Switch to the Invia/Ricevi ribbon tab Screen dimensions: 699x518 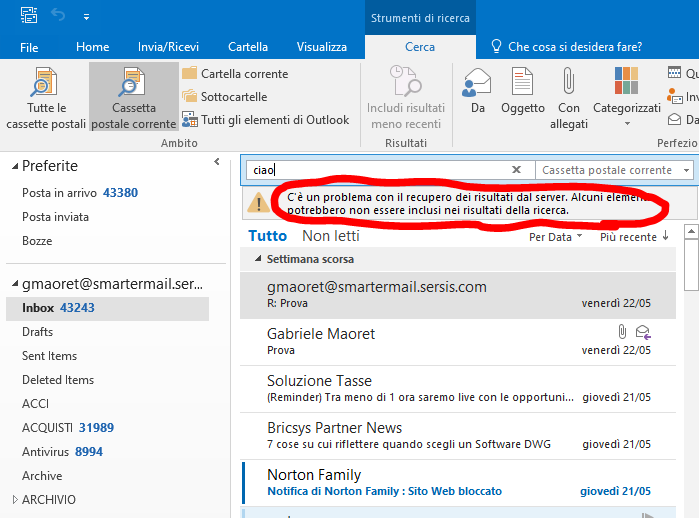168,47
